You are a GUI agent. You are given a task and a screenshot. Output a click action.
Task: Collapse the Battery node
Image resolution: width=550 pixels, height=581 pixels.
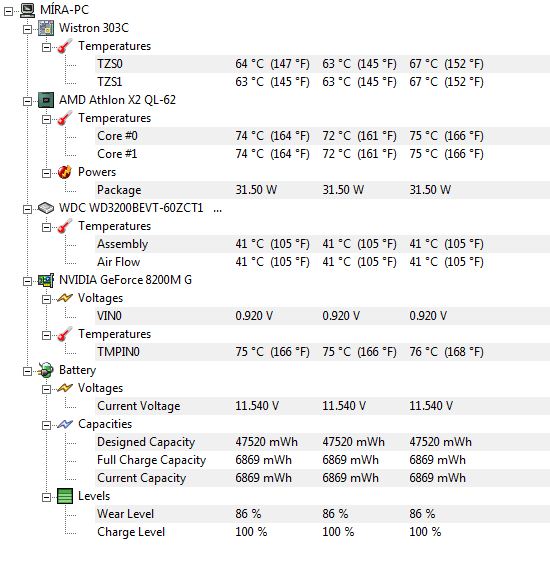(27, 372)
